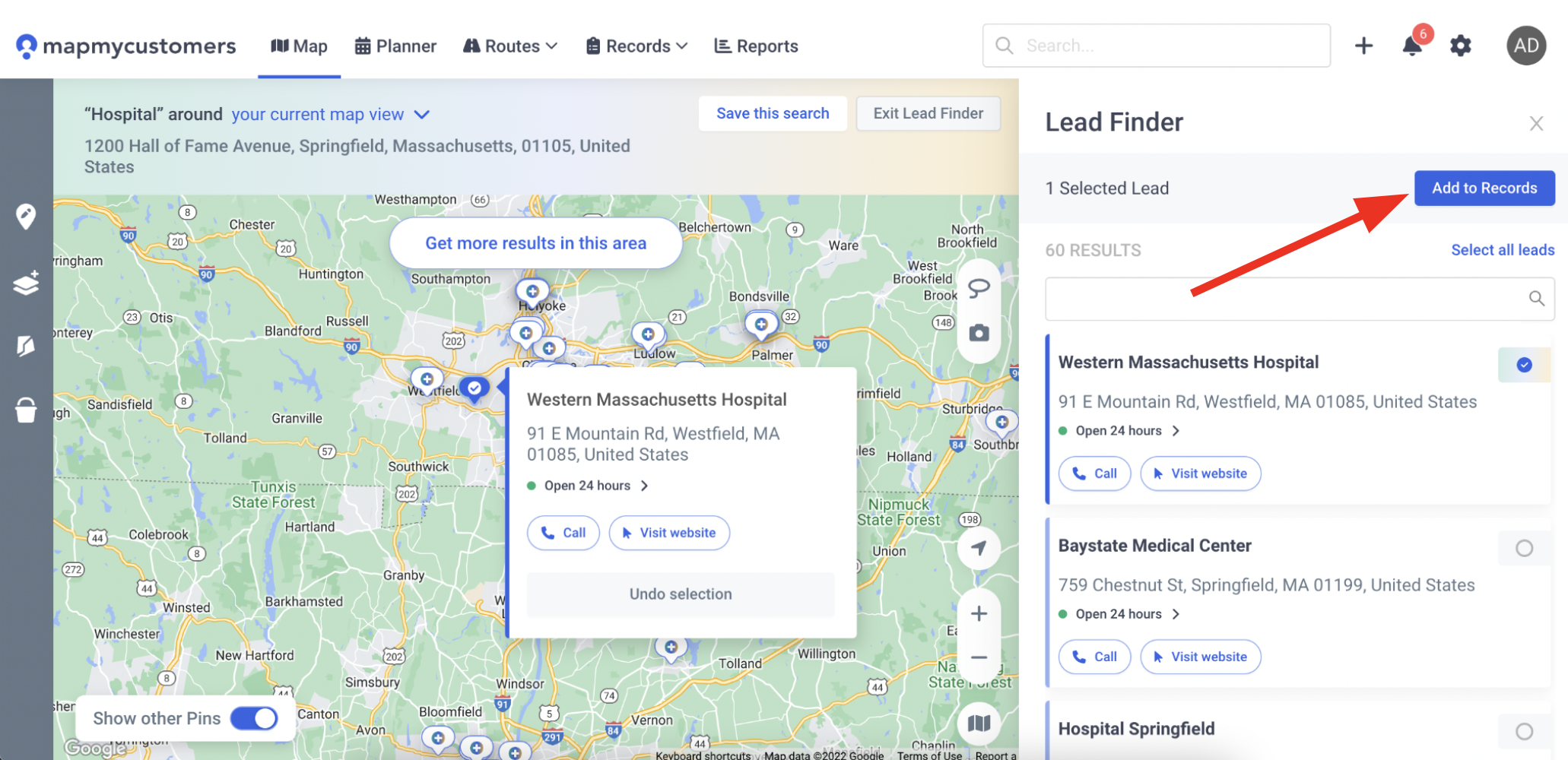Click the 1 Selected Lead text
Image resolution: width=1568 pixels, height=760 pixels.
1106,188
